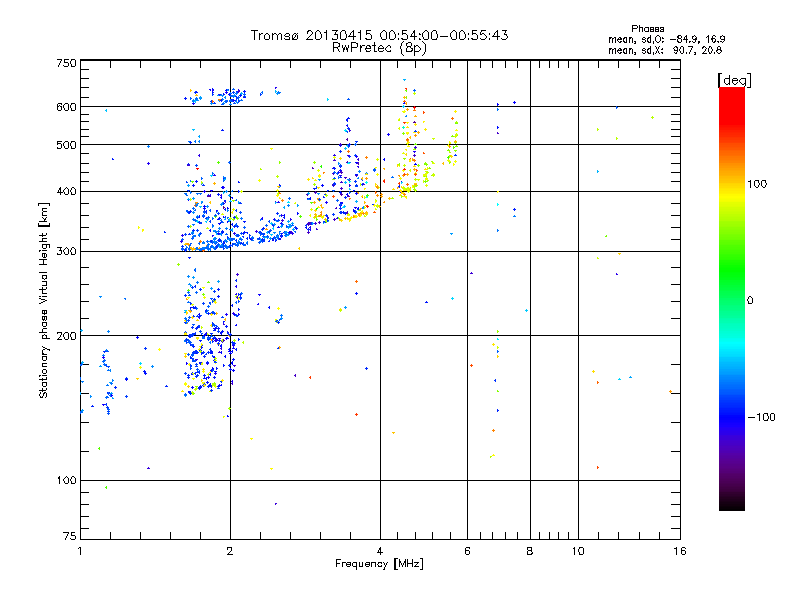This screenshot has width=800, height=600.
Task: Click the Stationary phase Virtual Height axis label
Action: (43, 300)
